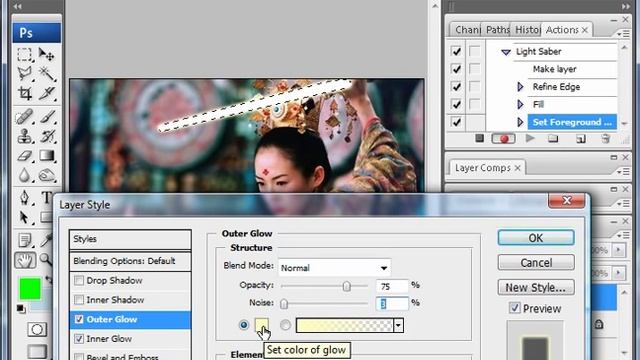
Task: Stop recording in Actions panel
Action: (x=480, y=139)
